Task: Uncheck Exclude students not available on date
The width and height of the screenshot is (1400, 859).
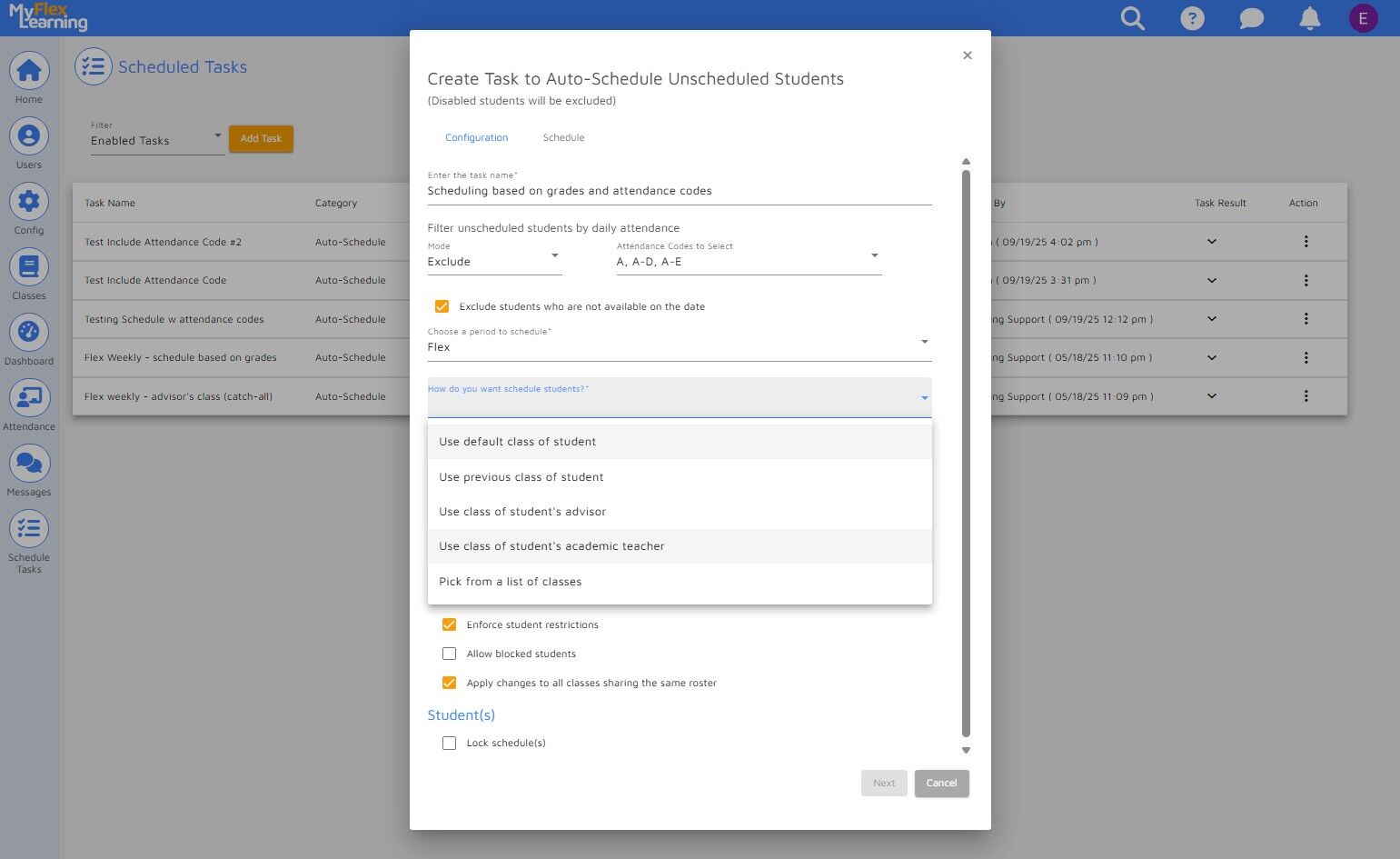Action: (442, 307)
